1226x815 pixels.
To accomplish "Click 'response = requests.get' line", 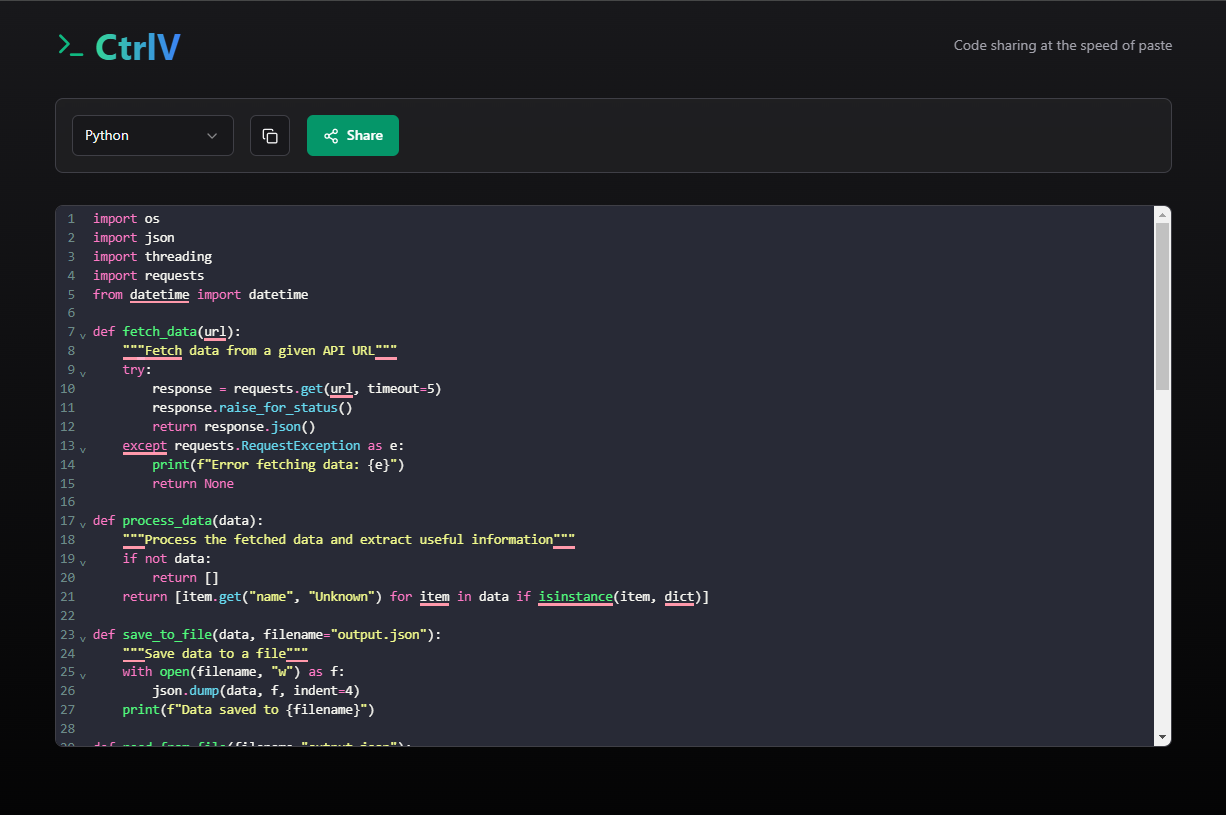I will tap(297, 389).
